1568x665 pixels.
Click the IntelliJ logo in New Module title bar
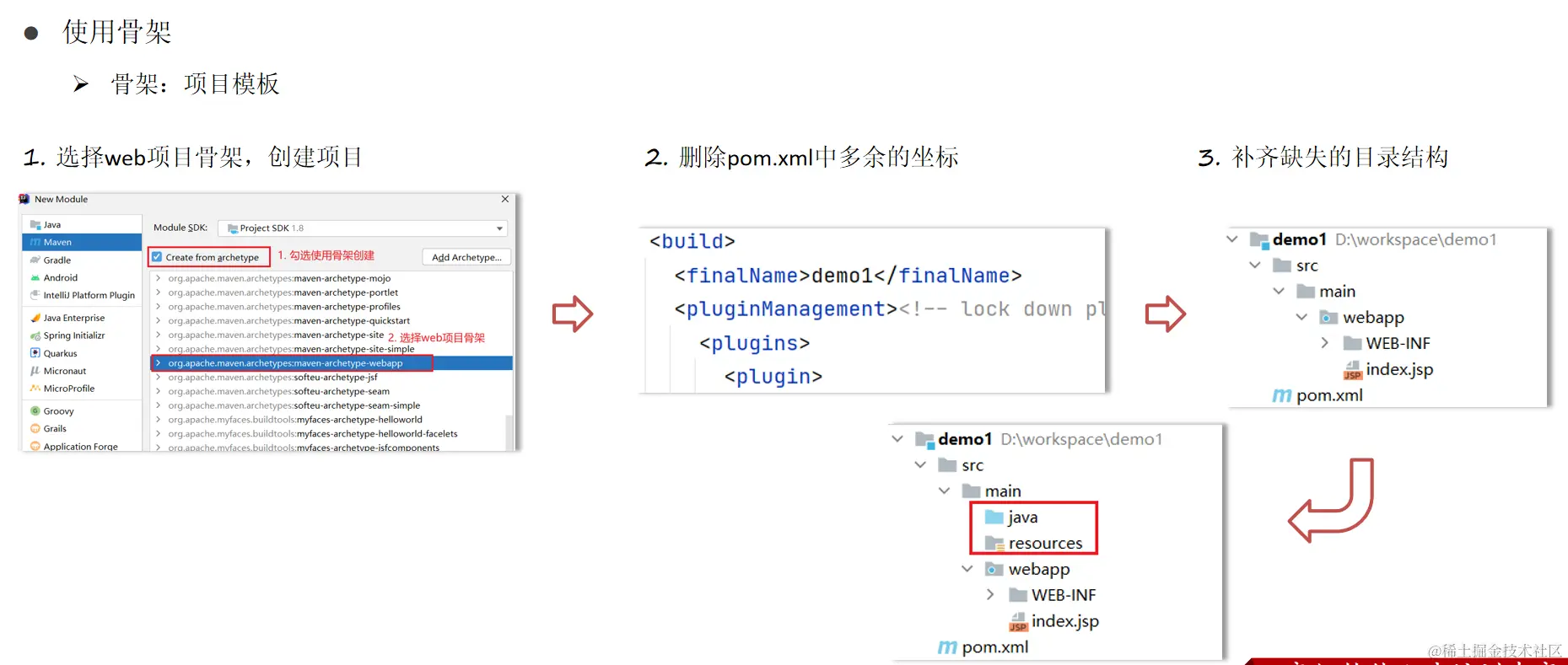pyautogui.click(x=24, y=200)
